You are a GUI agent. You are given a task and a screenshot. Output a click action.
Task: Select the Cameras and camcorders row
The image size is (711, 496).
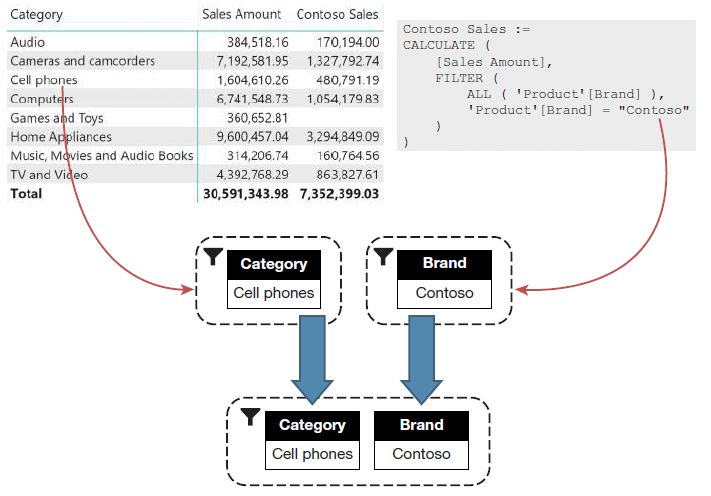(195, 61)
